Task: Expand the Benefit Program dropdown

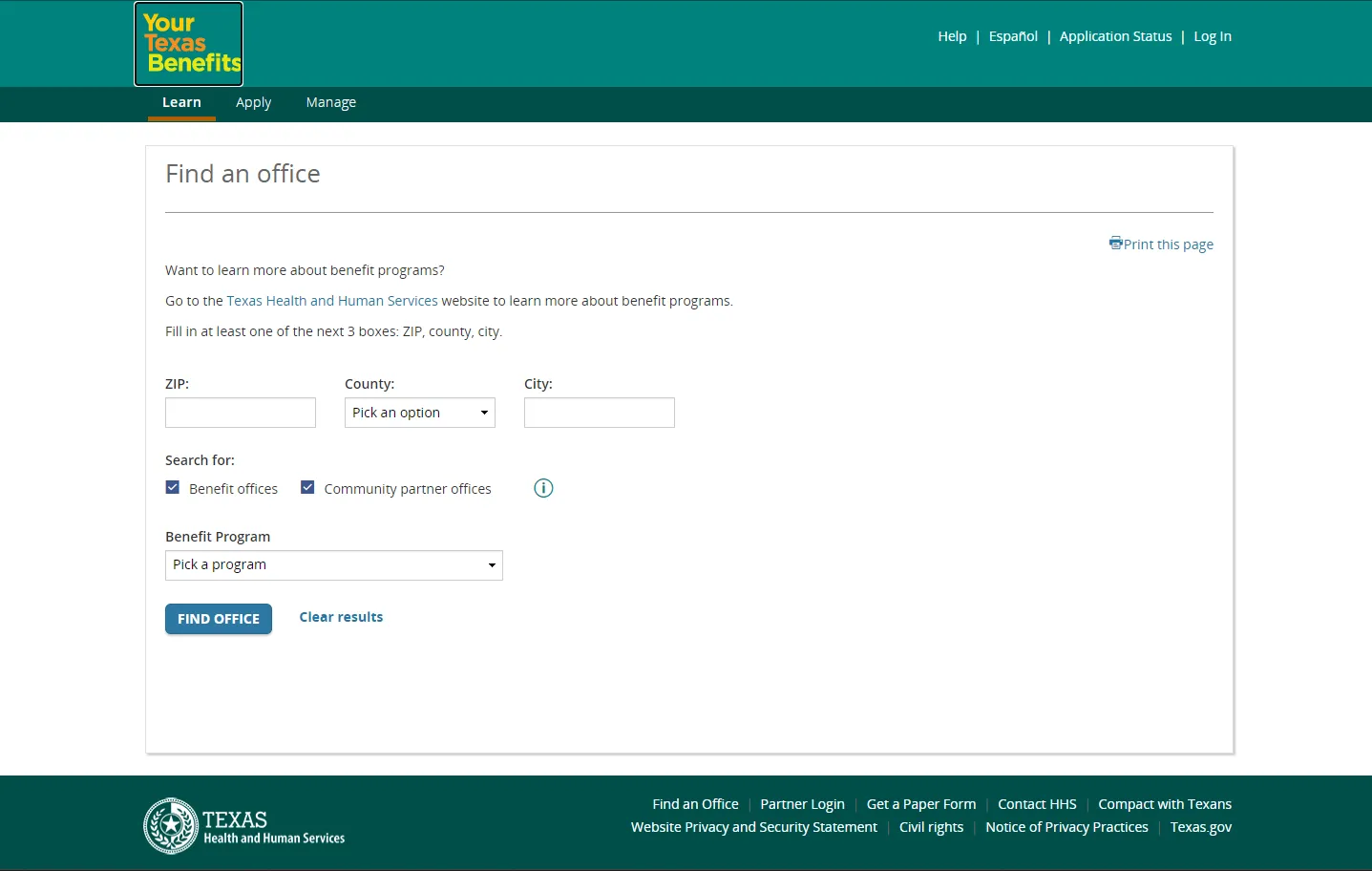Action: (334, 565)
